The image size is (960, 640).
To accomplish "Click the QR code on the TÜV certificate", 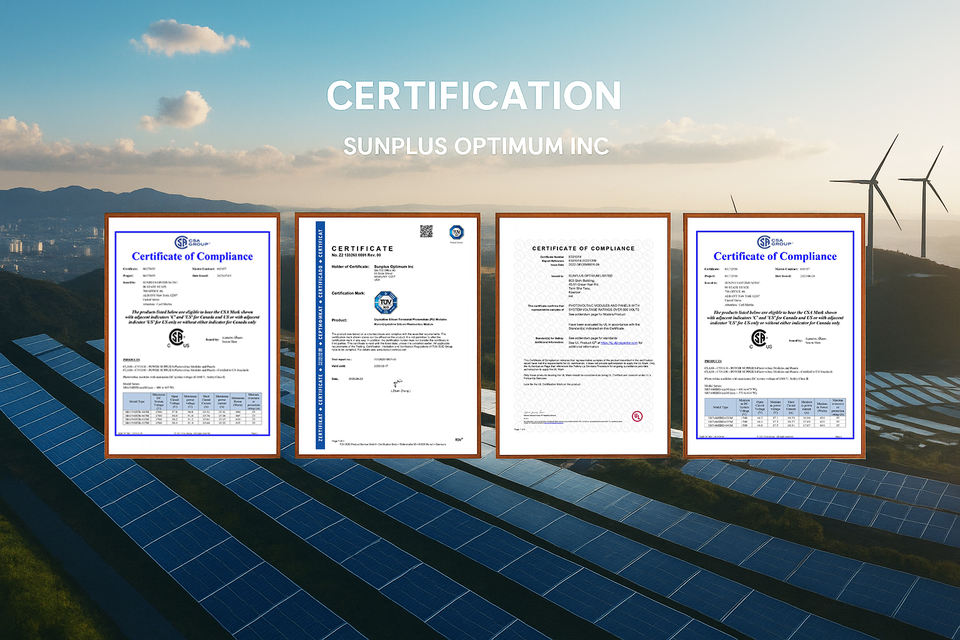I will [426, 231].
